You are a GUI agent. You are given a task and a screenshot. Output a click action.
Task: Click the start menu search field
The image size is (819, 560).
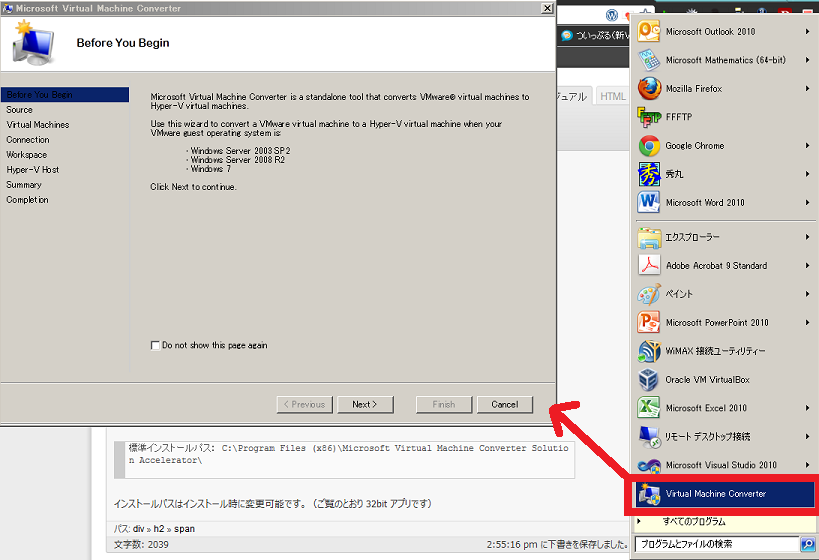(x=716, y=544)
